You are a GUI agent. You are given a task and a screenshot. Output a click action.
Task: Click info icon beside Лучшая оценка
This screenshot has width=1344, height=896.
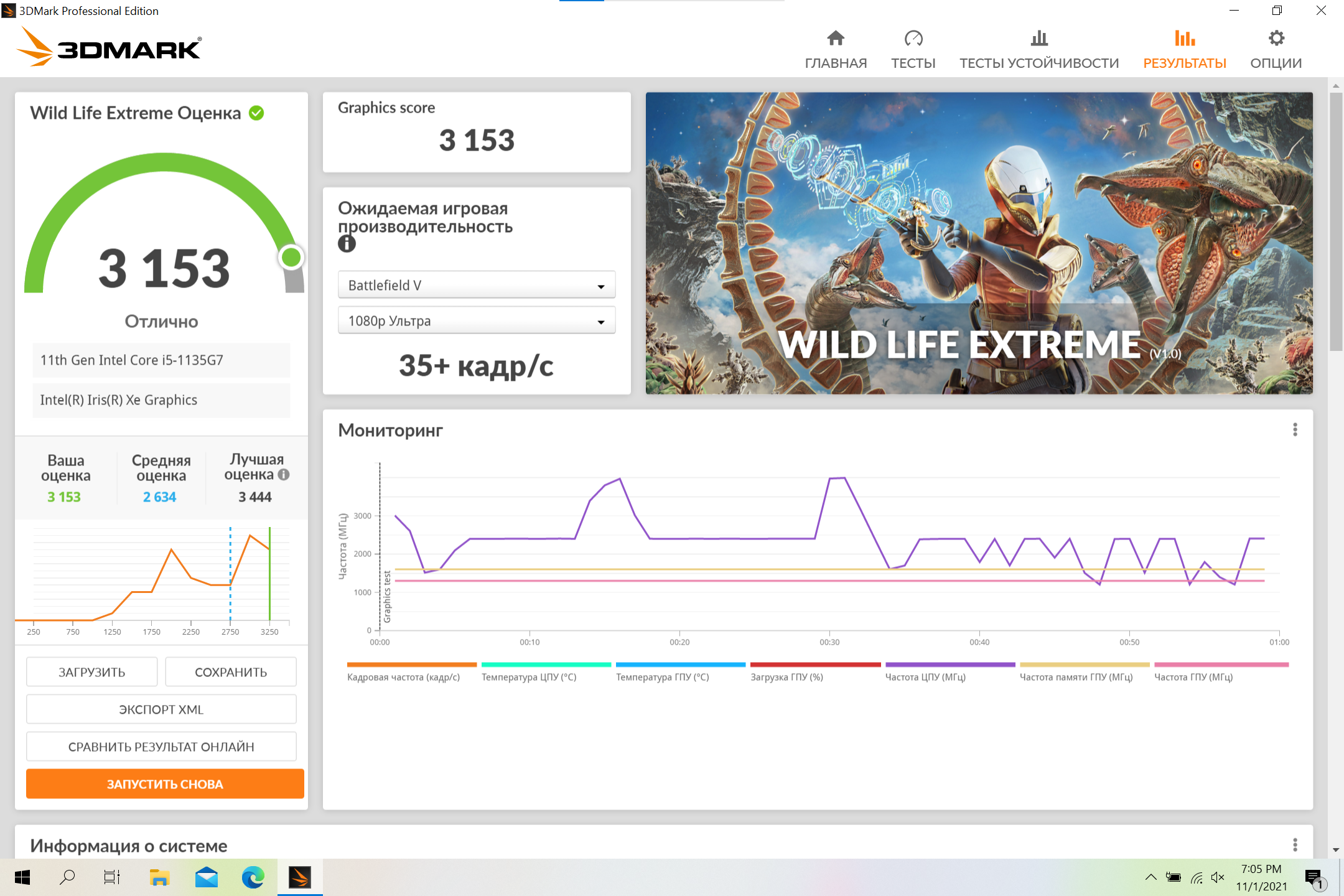284,475
